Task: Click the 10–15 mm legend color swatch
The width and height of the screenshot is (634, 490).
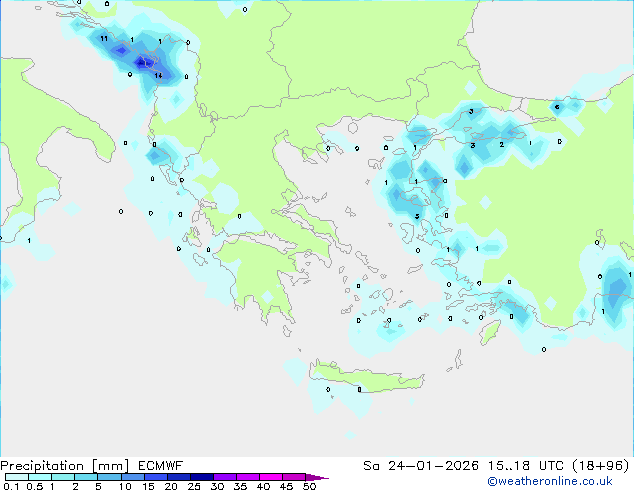Action: click(x=133, y=477)
